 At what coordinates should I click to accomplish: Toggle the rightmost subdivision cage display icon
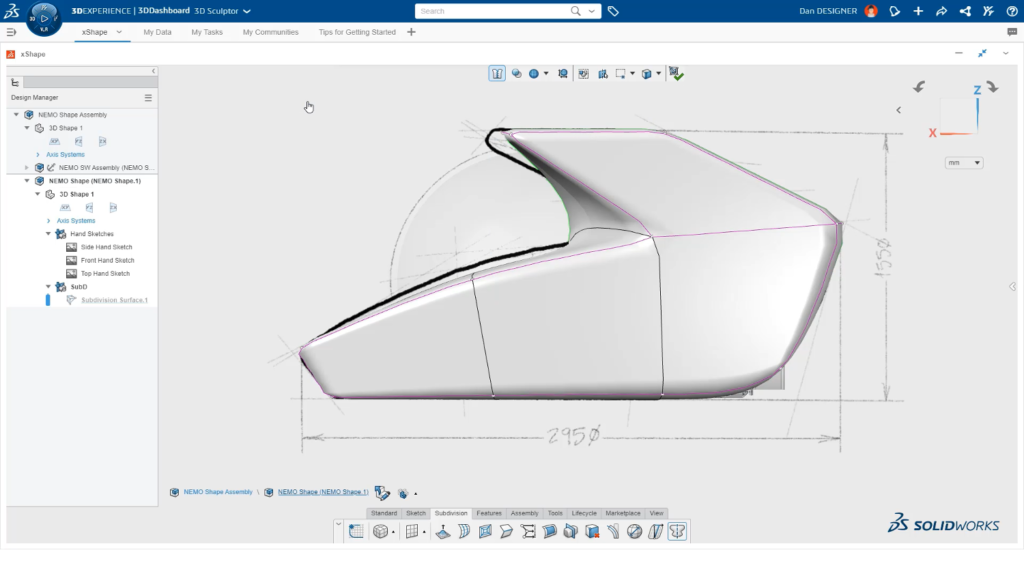[678, 531]
